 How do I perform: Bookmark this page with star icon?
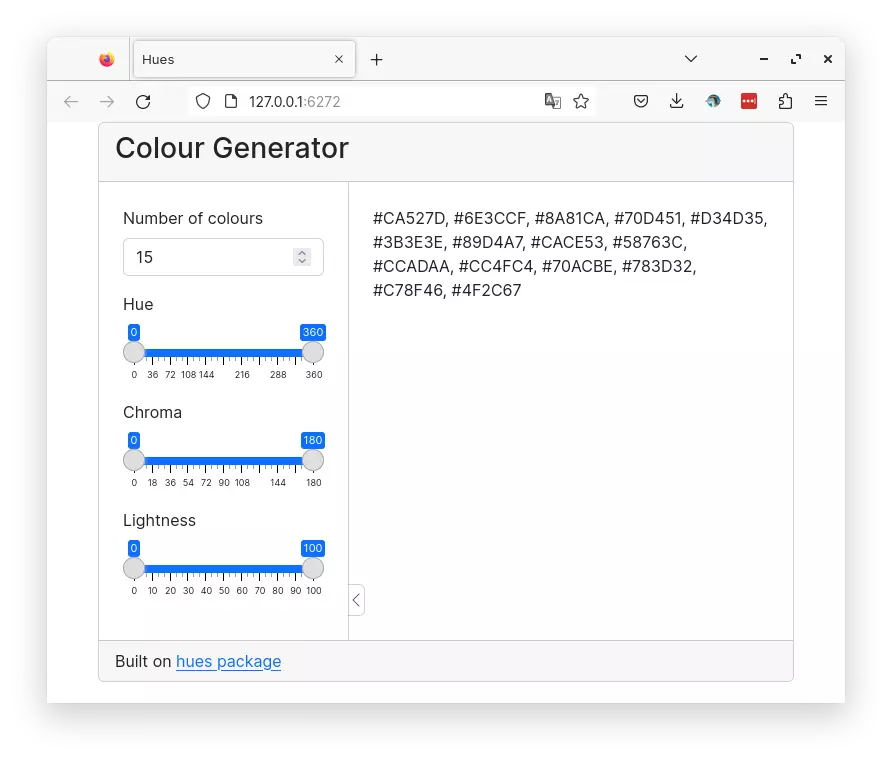point(581,101)
